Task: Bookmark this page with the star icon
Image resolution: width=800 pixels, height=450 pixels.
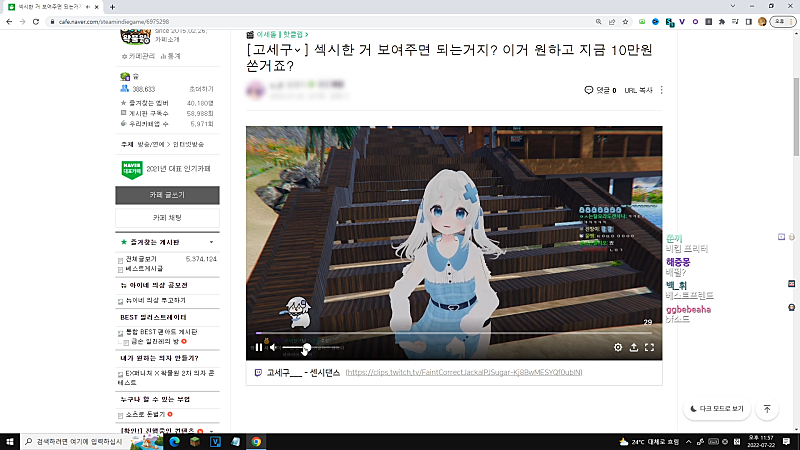Action: click(x=625, y=21)
